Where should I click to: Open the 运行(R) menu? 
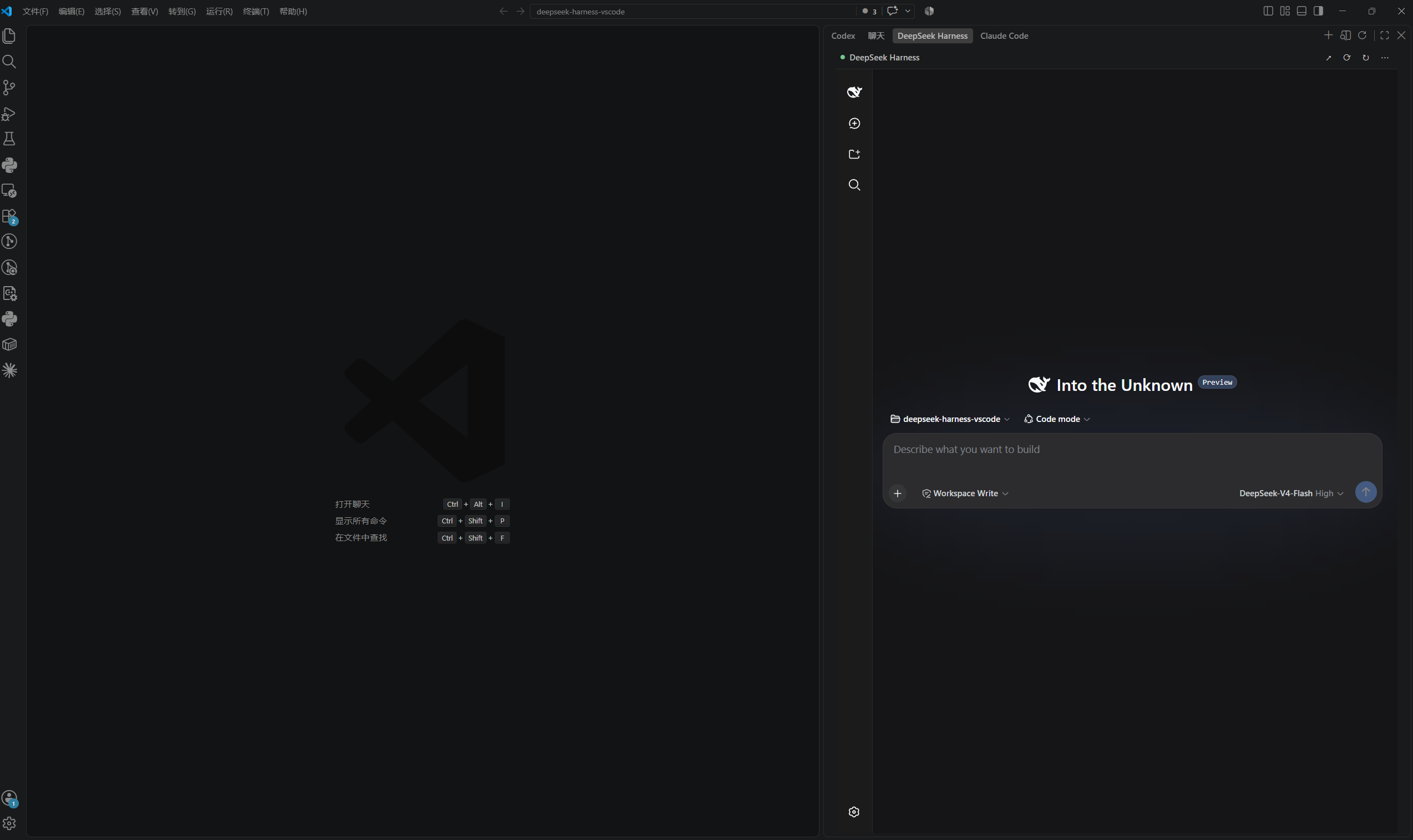coord(219,11)
